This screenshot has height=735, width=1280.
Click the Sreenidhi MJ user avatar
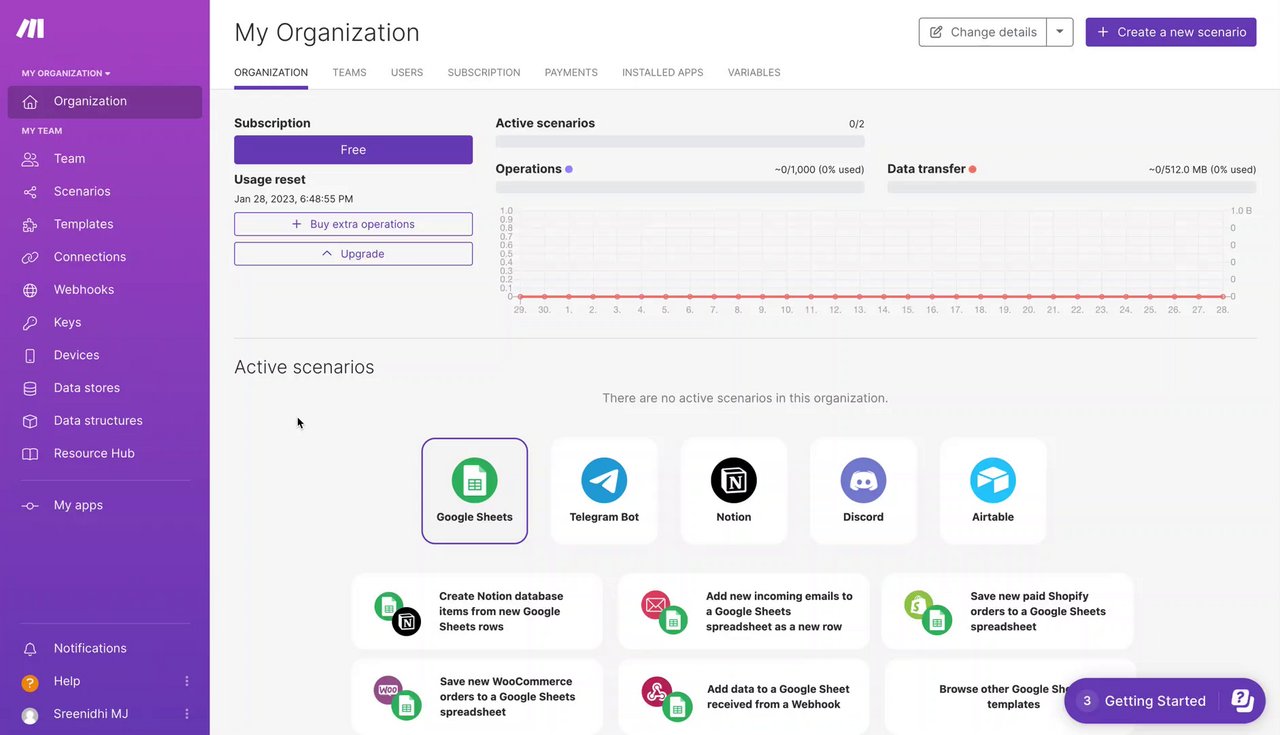30,716
